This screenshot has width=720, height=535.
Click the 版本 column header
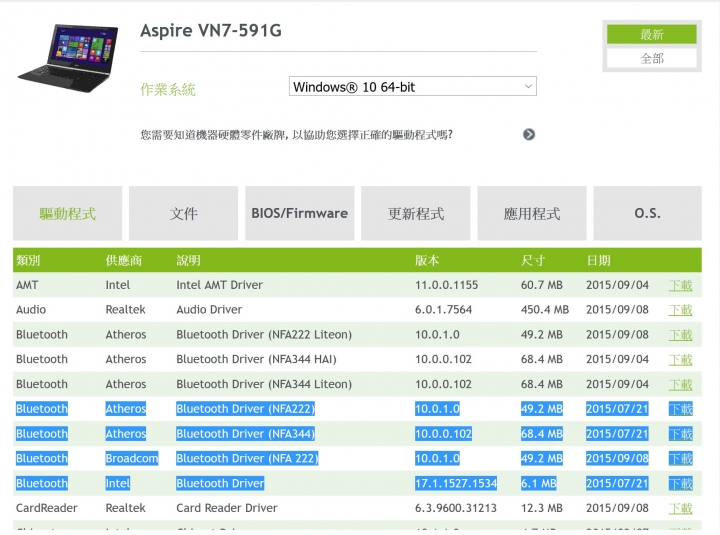pyautogui.click(x=427, y=260)
